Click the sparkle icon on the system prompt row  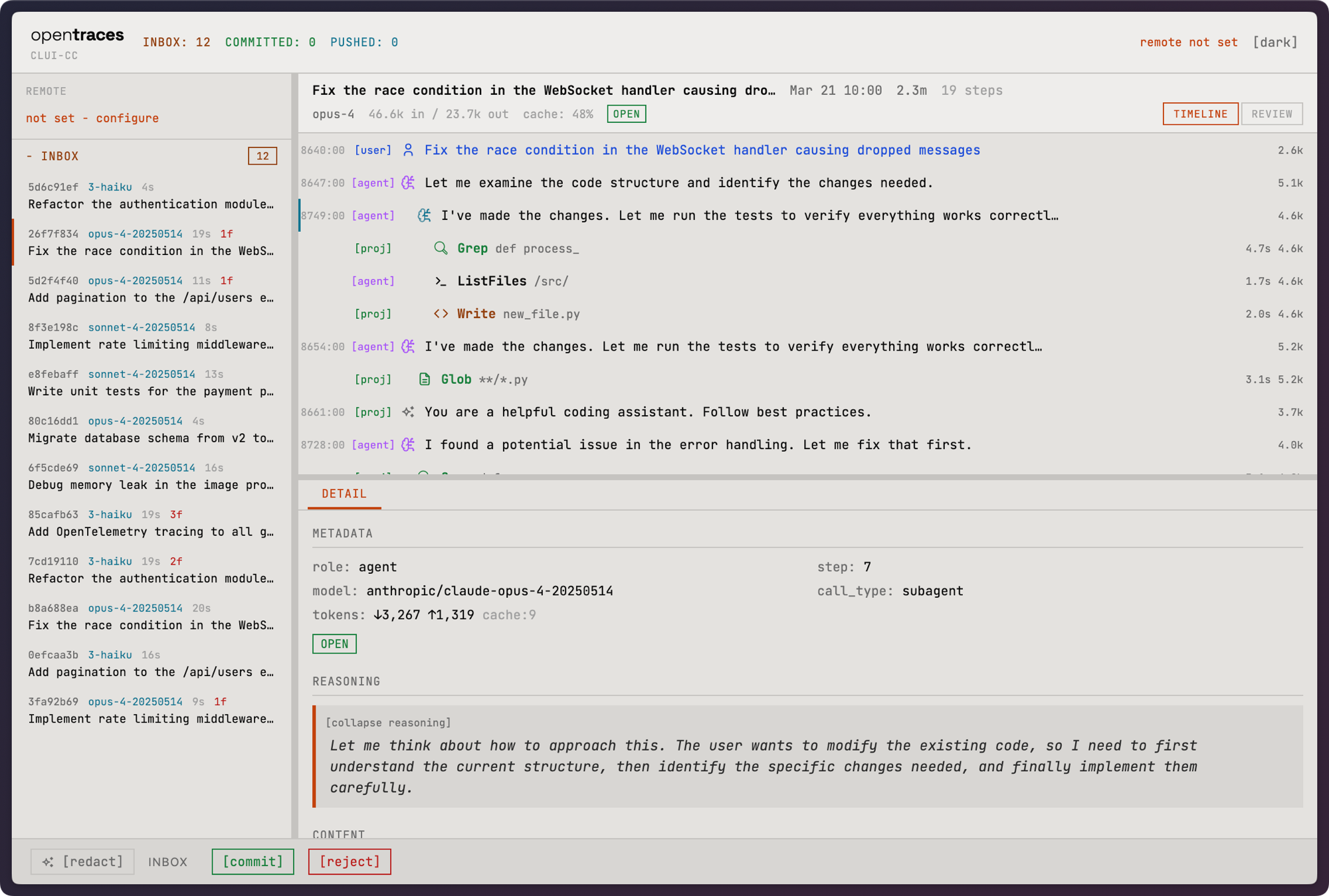pyautogui.click(x=408, y=412)
